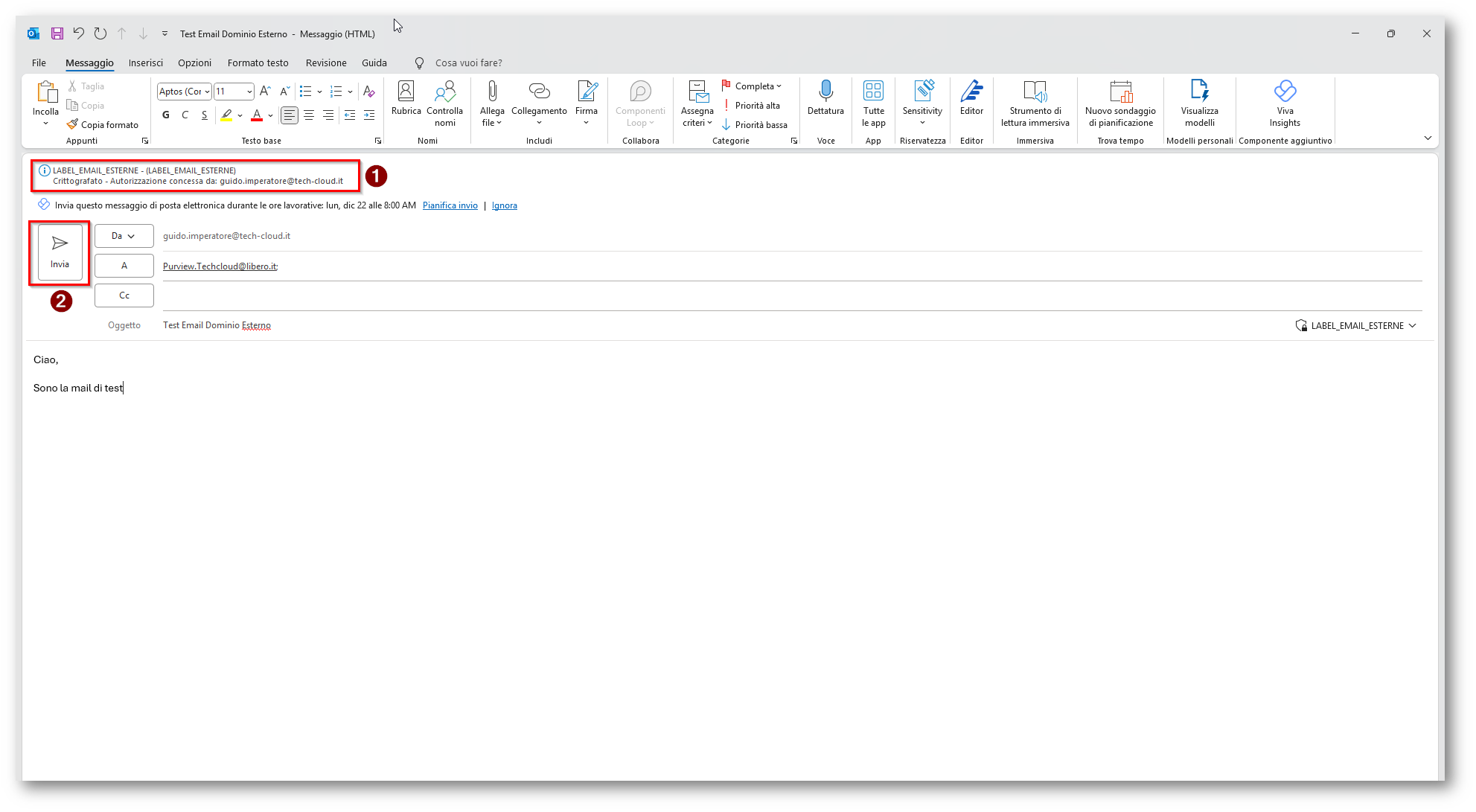Open the font name Aptos dropdown
1476x812 pixels.
point(207,92)
